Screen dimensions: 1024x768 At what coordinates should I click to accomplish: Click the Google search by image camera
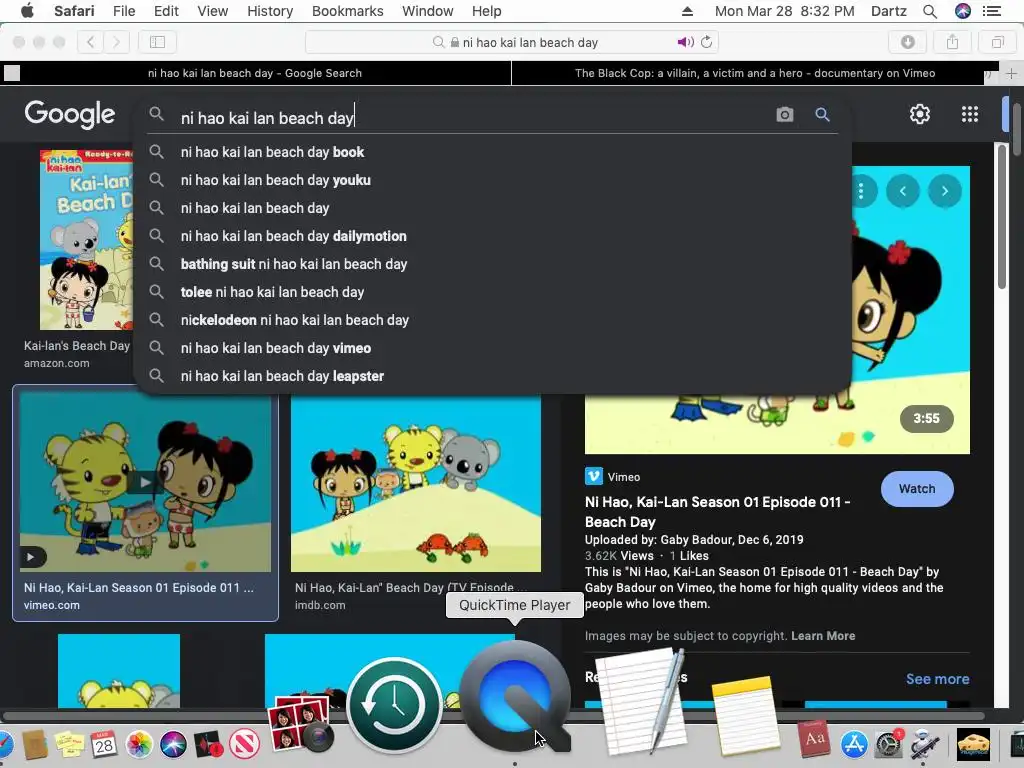[784, 114]
